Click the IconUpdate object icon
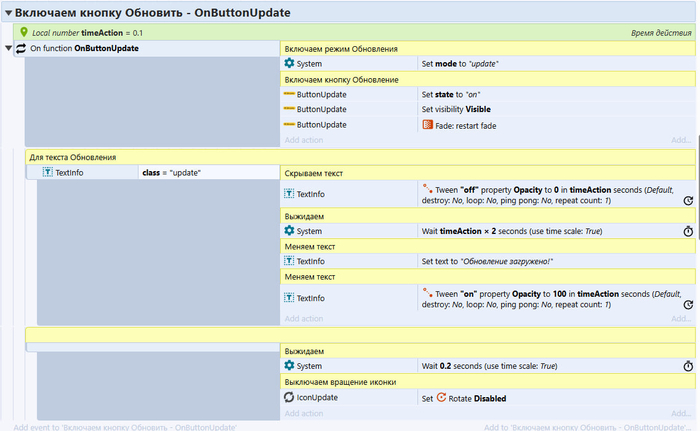The width and height of the screenshot is (700, 431). click(x=290, y=398)
